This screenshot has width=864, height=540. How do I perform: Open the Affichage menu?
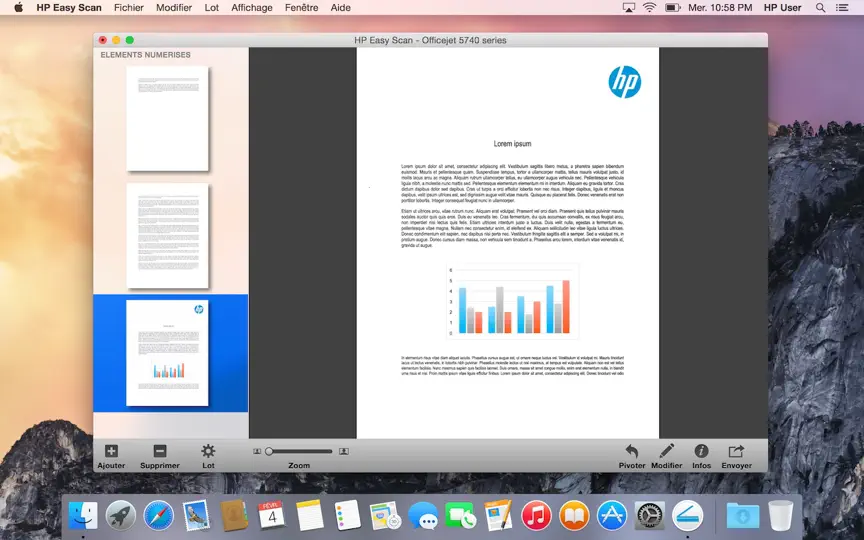coord(252,8)
